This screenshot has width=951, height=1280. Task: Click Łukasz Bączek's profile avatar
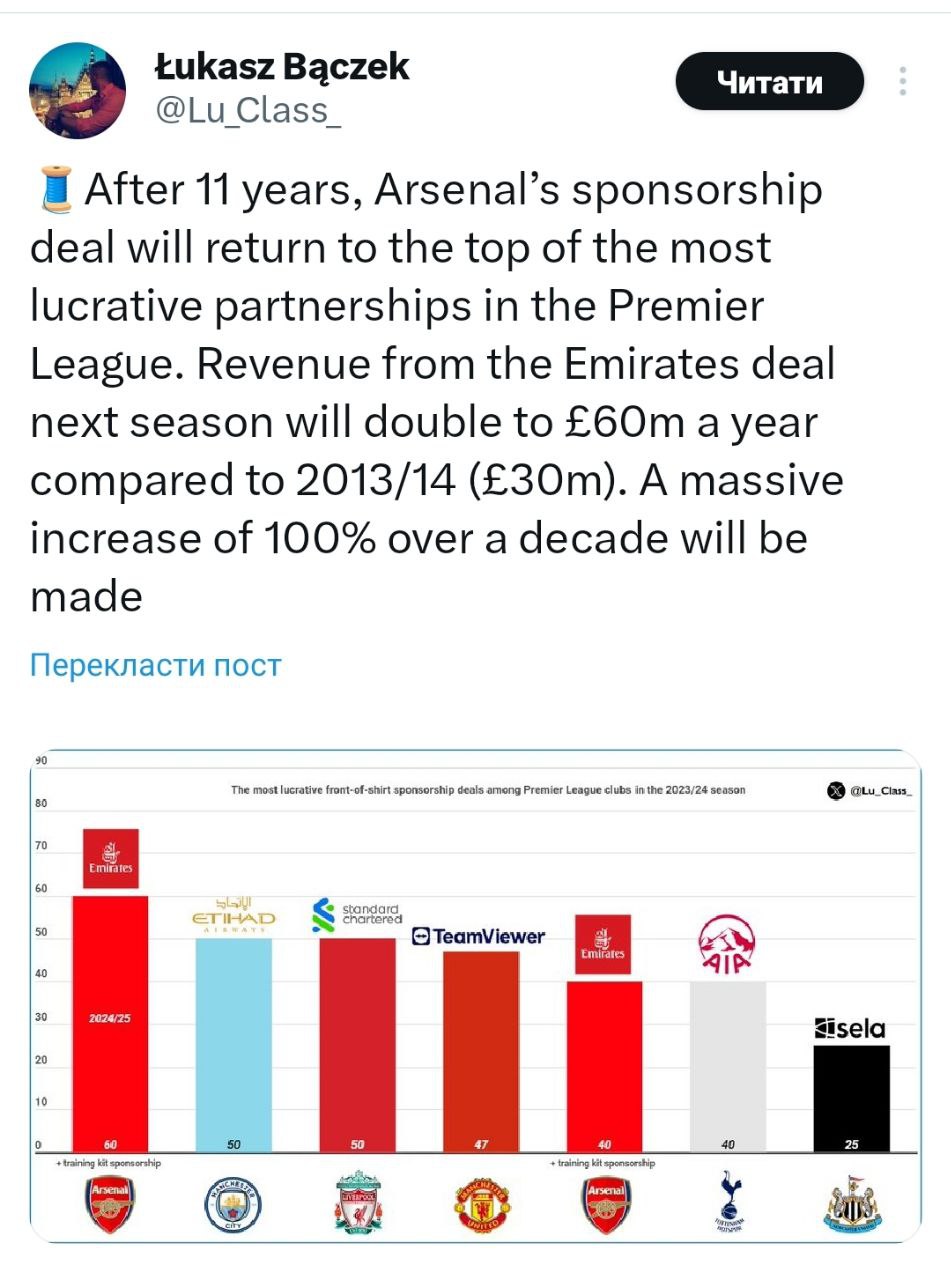77,91
